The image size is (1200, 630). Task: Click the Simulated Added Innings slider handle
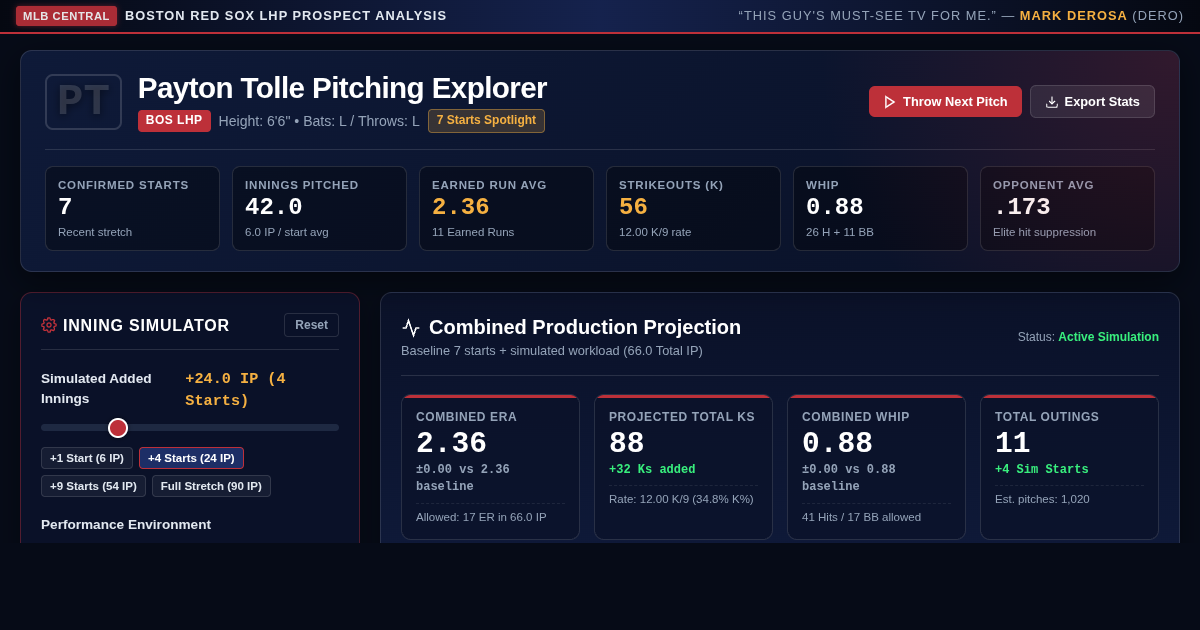click(118, 428)
